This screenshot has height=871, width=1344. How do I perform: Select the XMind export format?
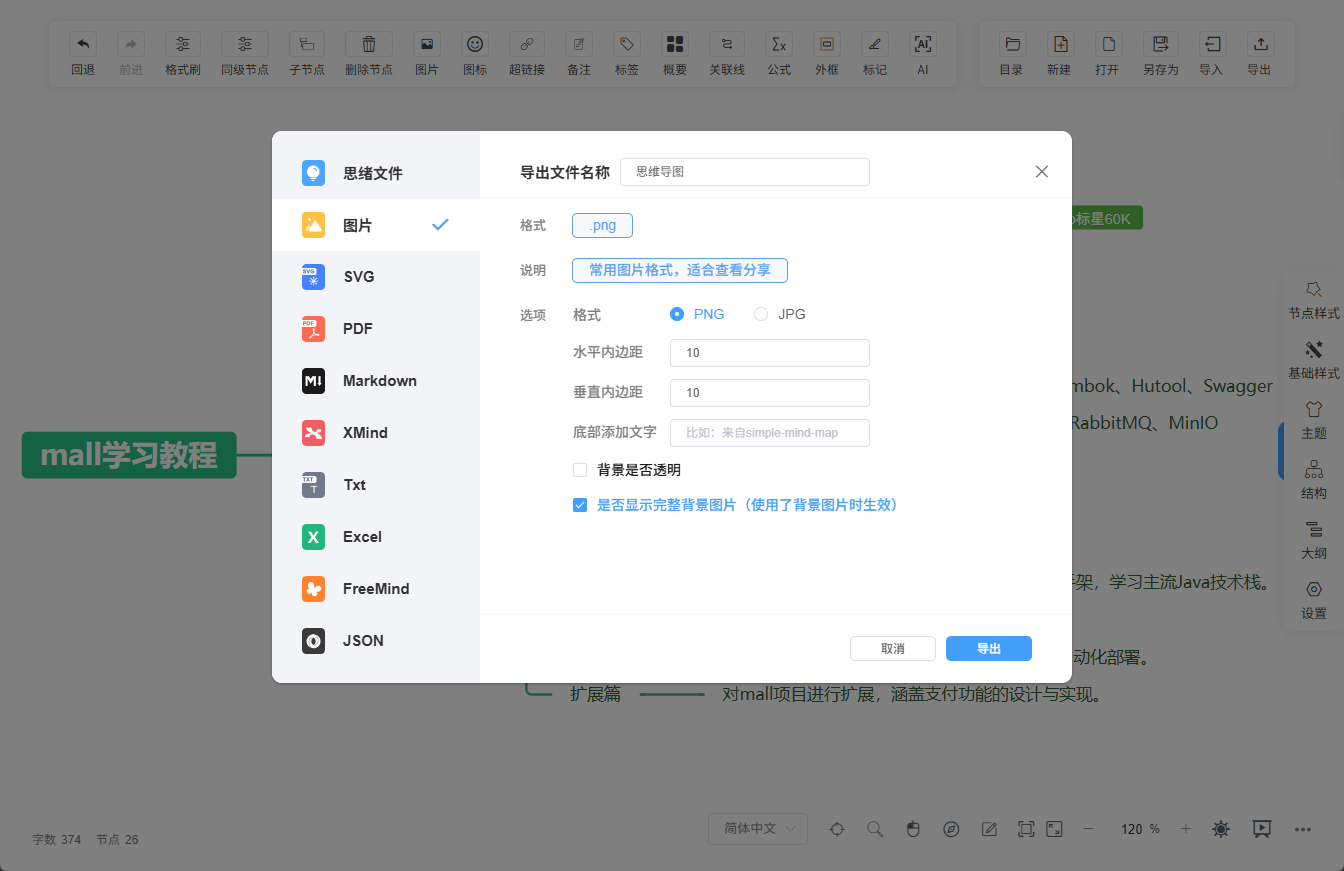pos(365,433)
